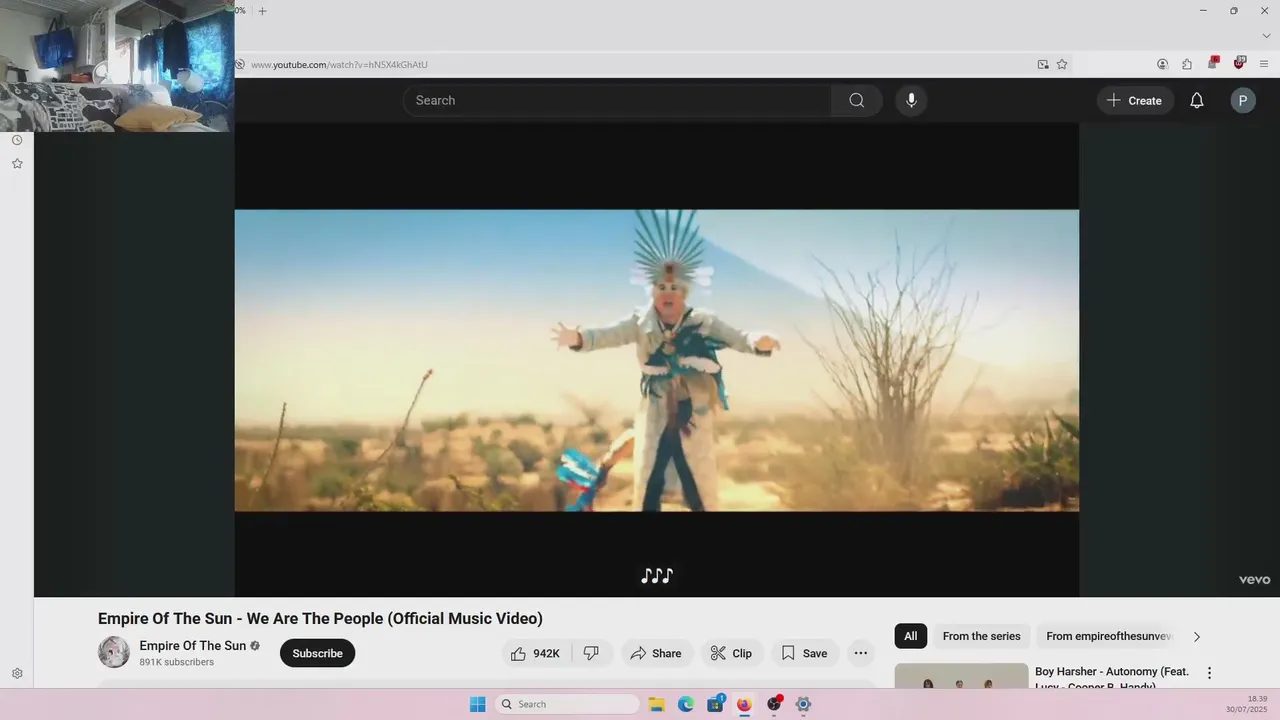Click the YouTube search magnifier button

pos(856,100)
